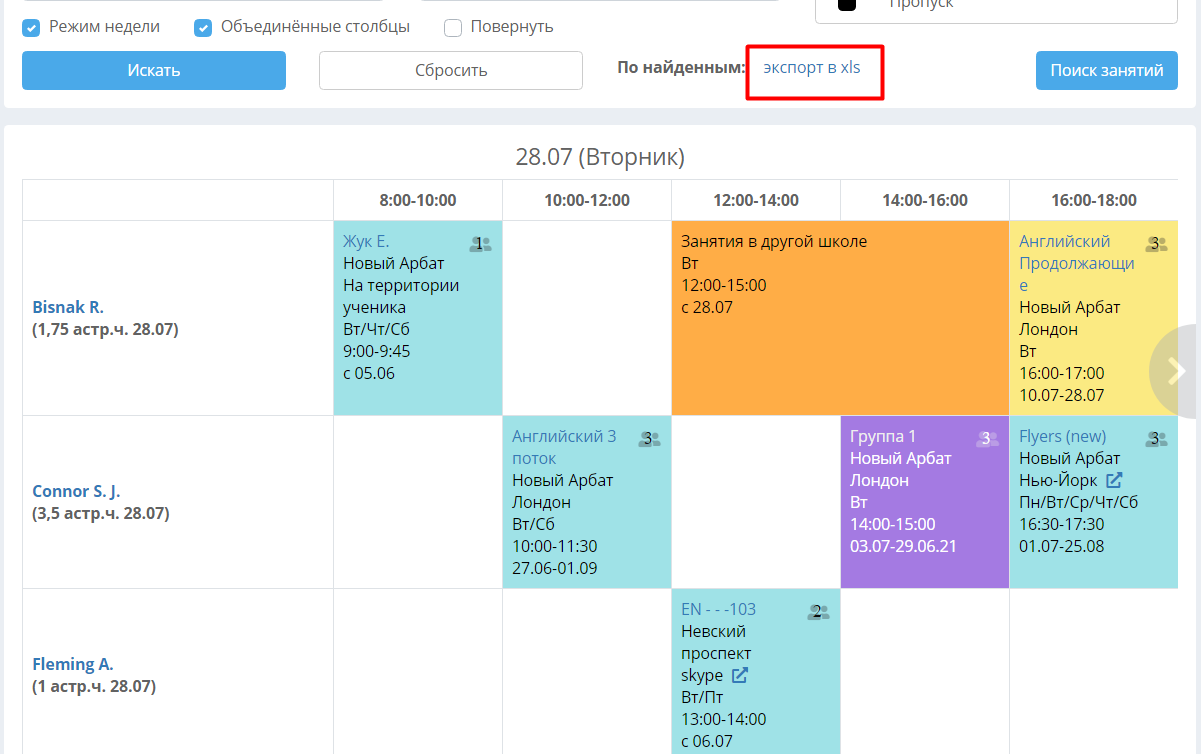Open the Группа 1 lesson title
This screenshot has height=754, width=1201.
coord(883,436)
